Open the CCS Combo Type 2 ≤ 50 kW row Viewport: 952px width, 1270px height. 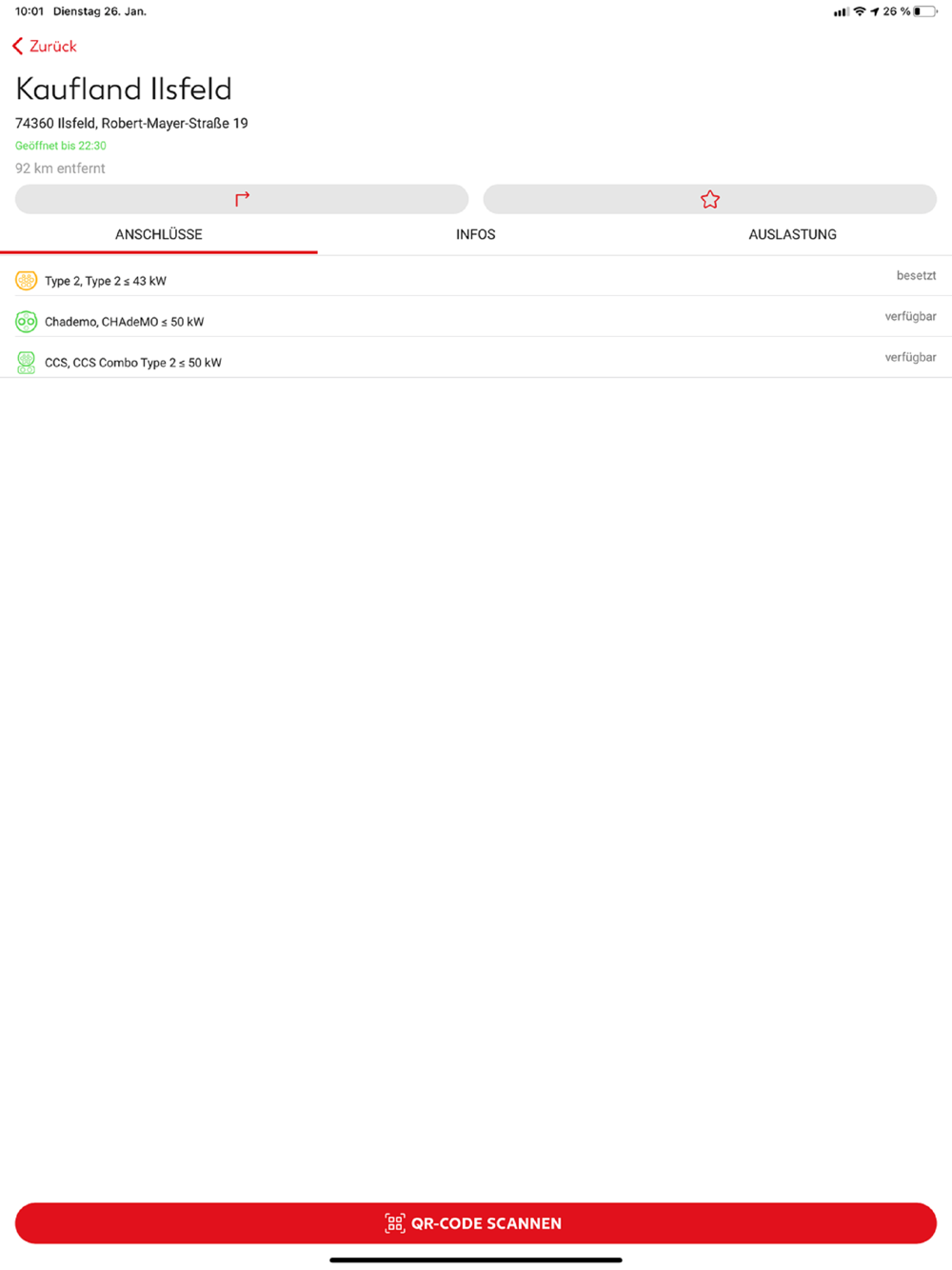click(476, 358)
